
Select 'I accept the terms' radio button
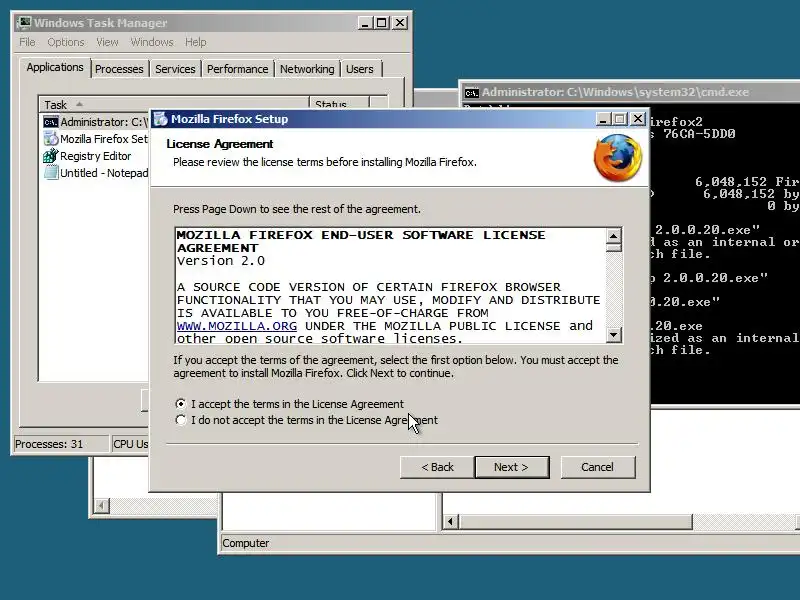(181, 404)
